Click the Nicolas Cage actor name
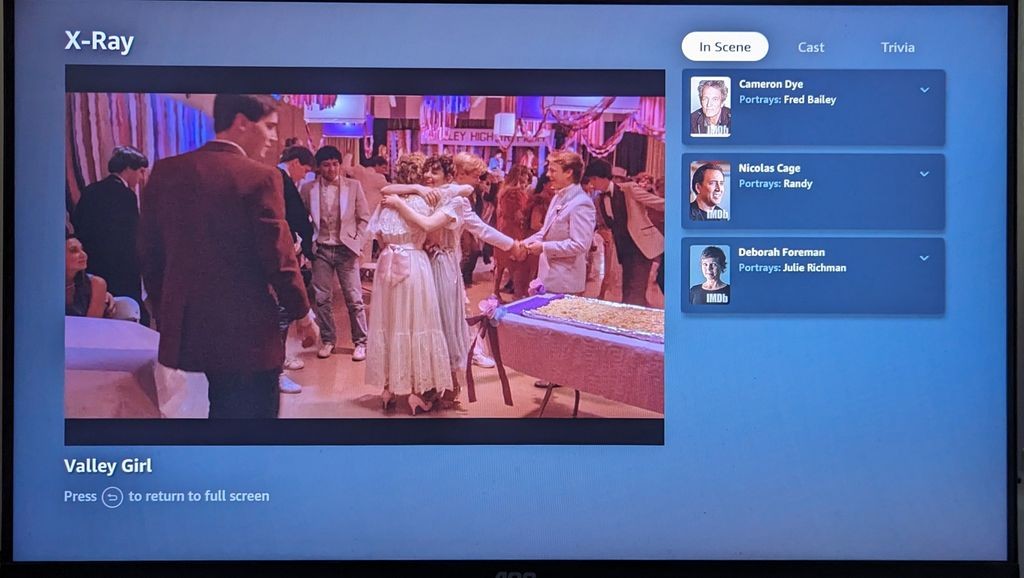The image size is (1024, 578). (x=769, y=169)
